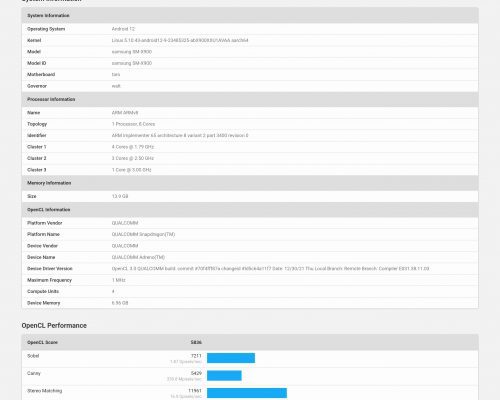Click the 'QUALCOMM Snapdragon(TM)' value

click(143, 234)
